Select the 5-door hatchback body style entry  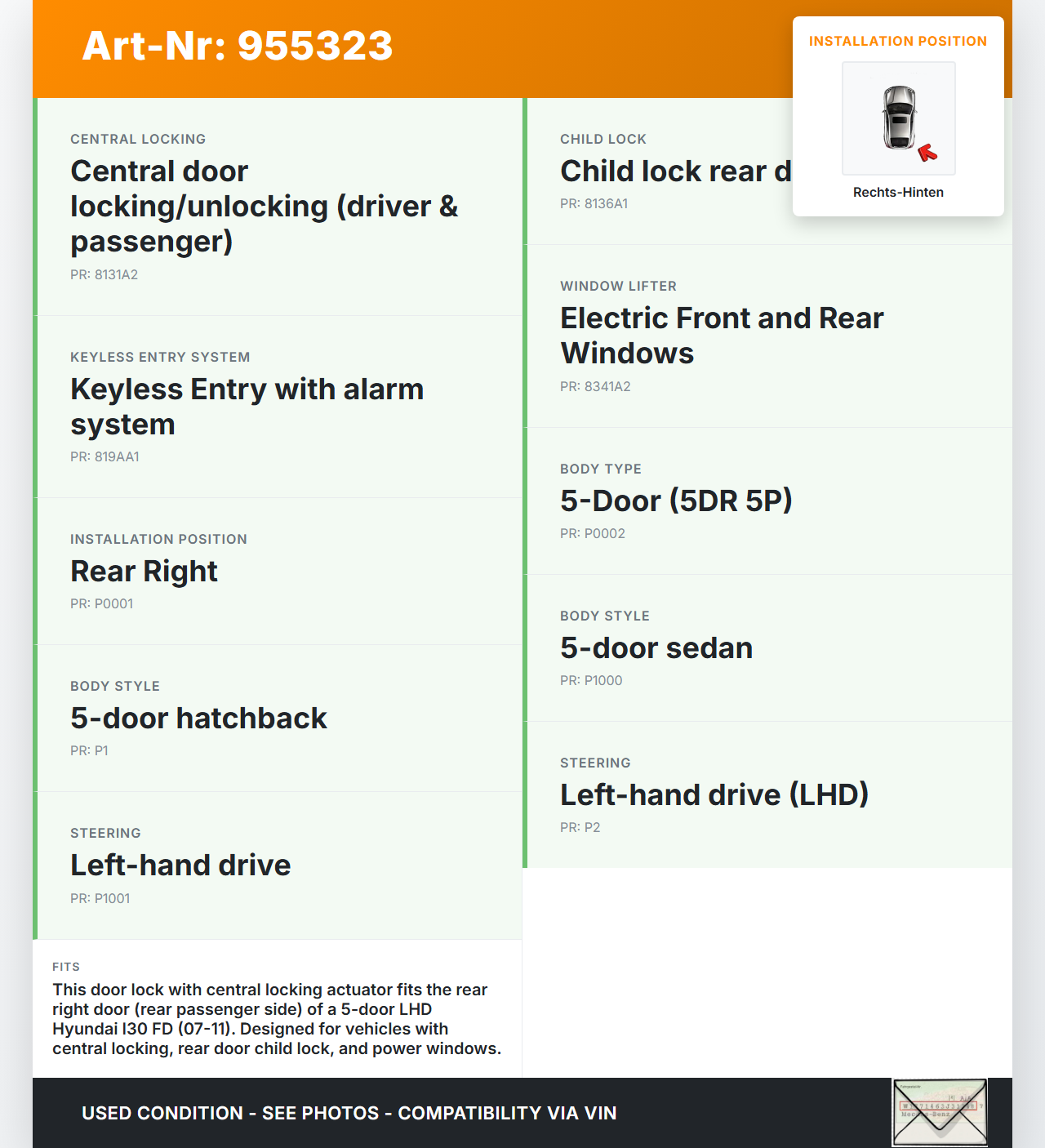(198, 719)
